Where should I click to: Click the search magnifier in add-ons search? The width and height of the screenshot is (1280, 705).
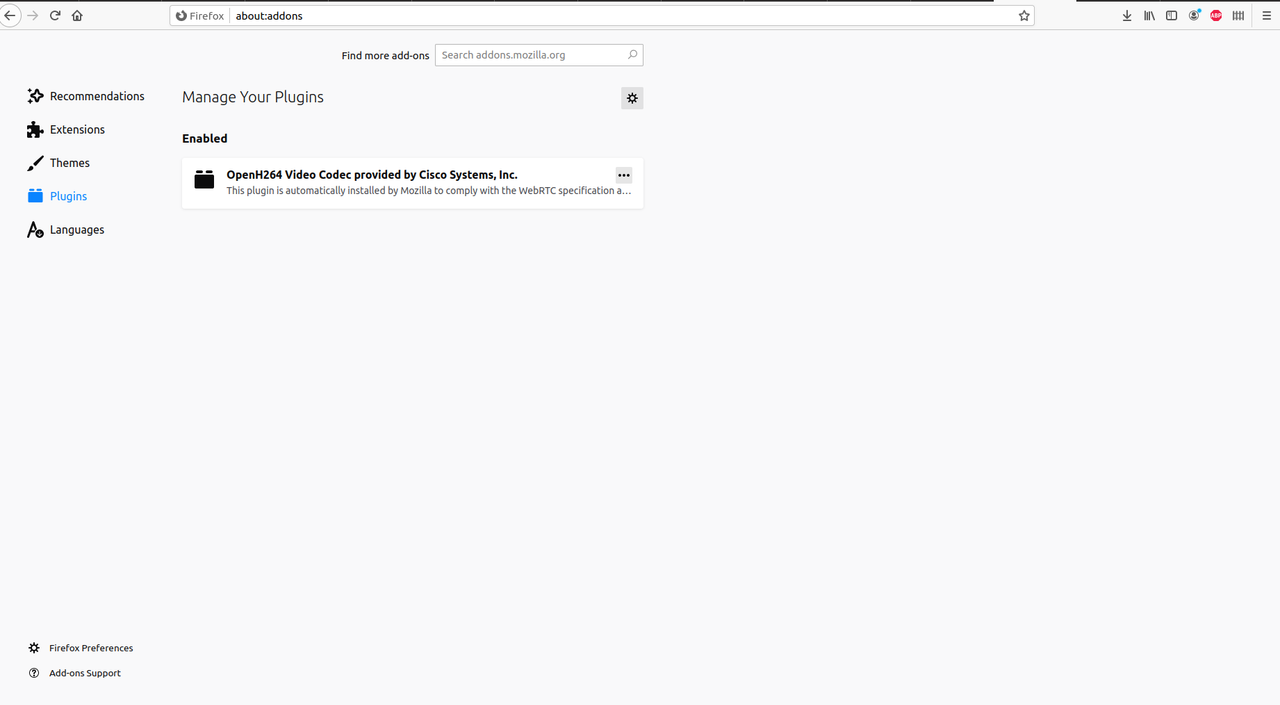(632, 55)
